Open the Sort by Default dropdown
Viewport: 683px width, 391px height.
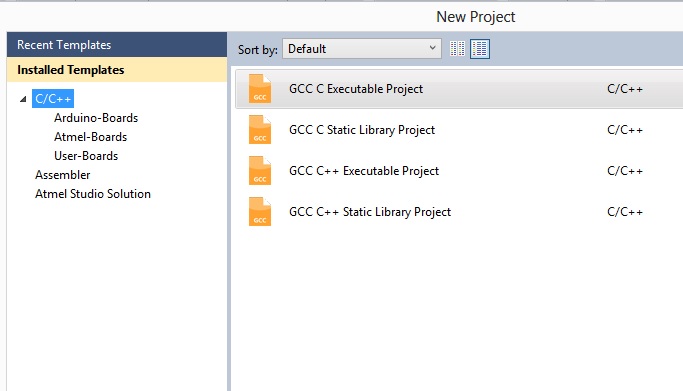point(362,49)
